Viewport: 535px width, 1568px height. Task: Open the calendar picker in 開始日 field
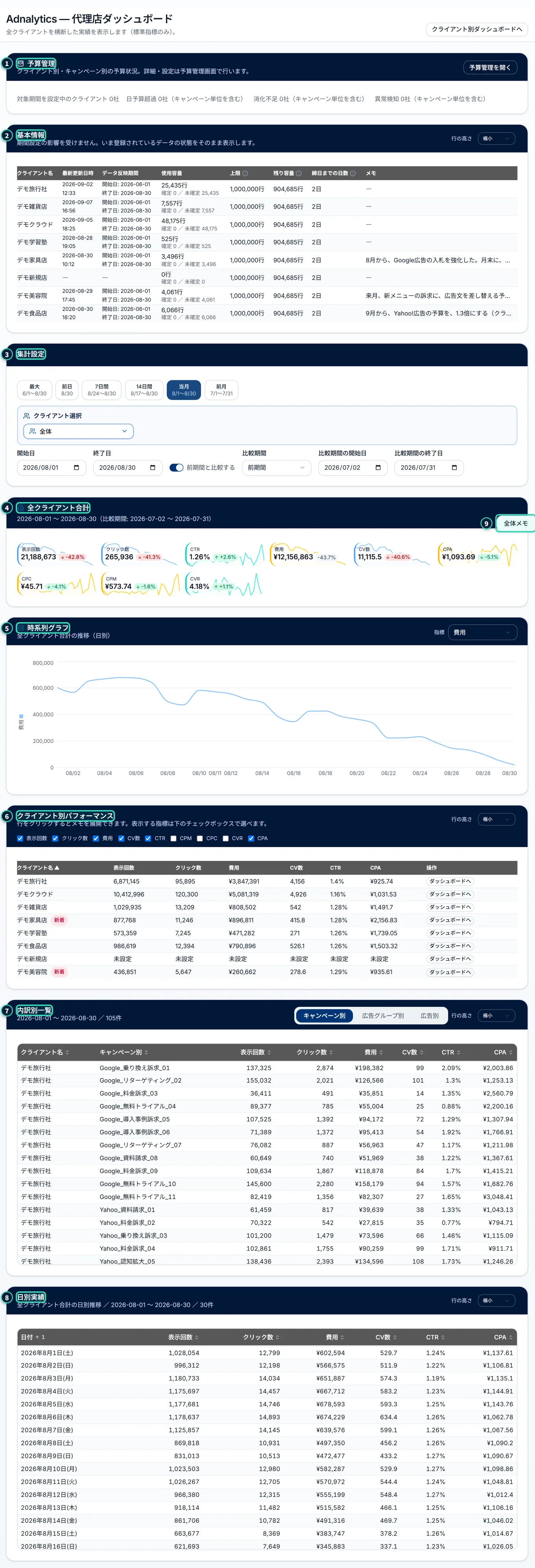click(x=76, y=468)
